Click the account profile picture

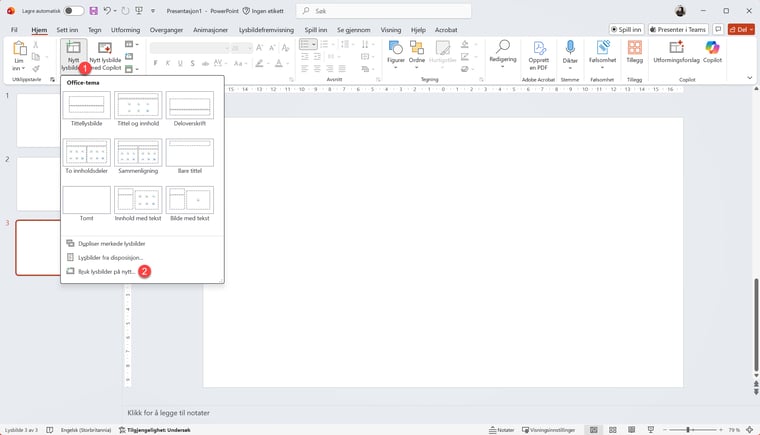[x=681, y=11]
